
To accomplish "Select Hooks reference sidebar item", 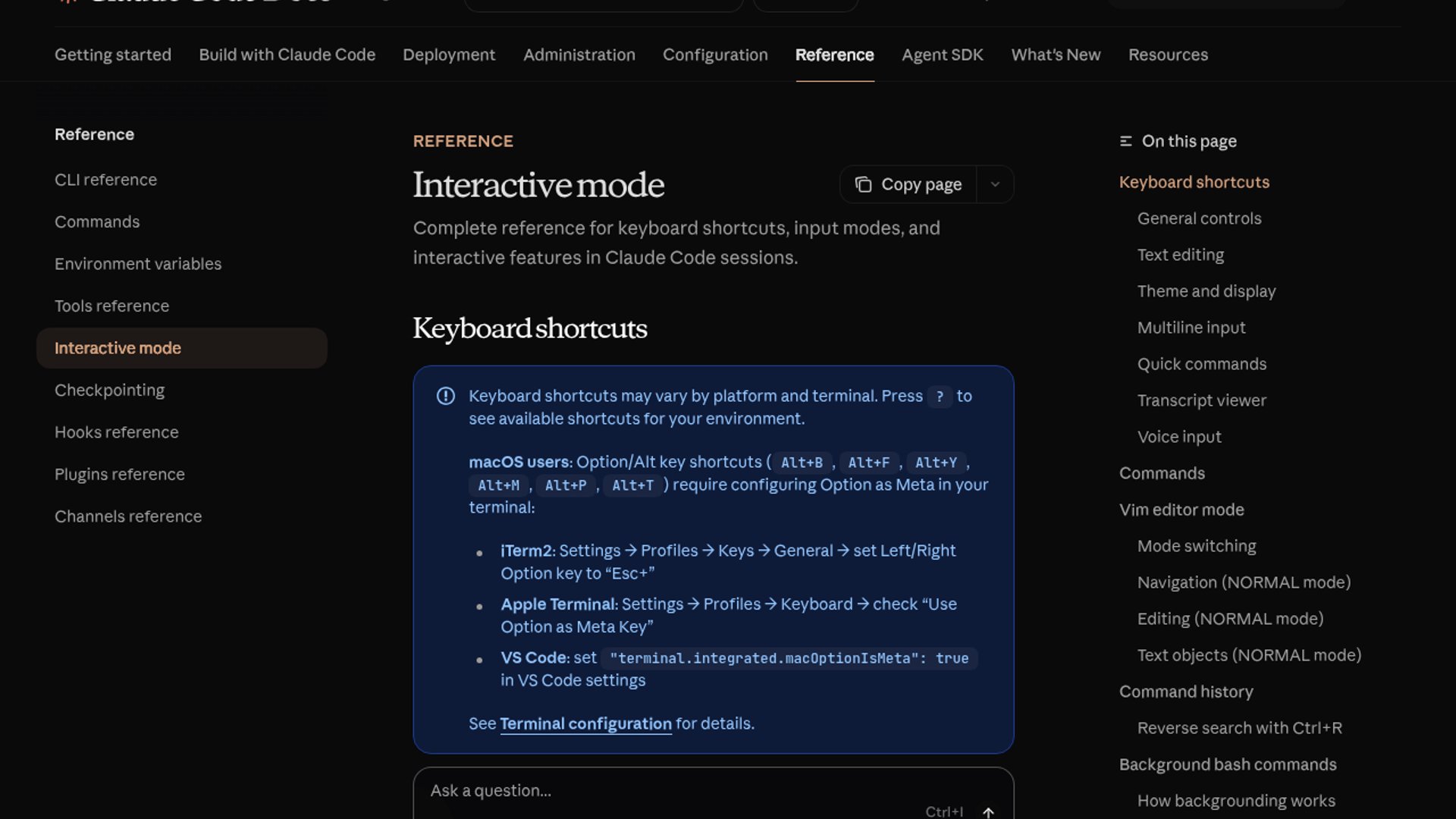I will (x=116, y=432).
